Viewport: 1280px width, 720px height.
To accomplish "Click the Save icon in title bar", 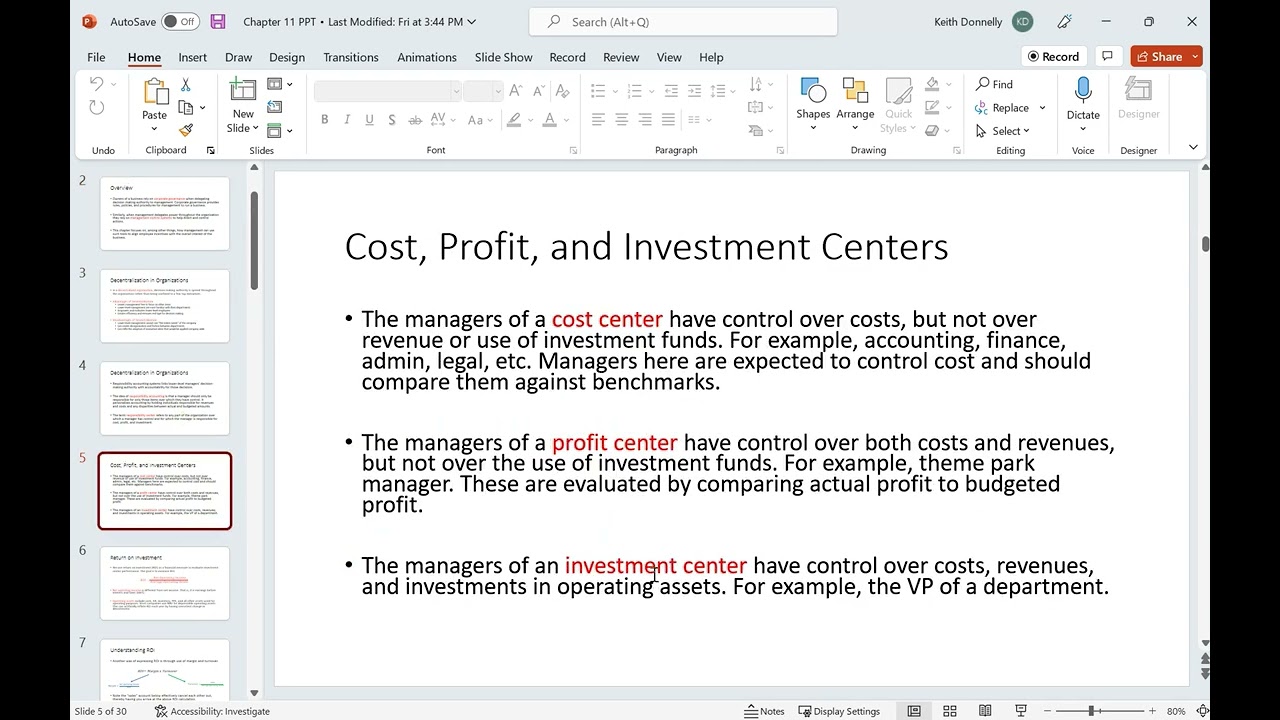I will (x=218, y=21).
